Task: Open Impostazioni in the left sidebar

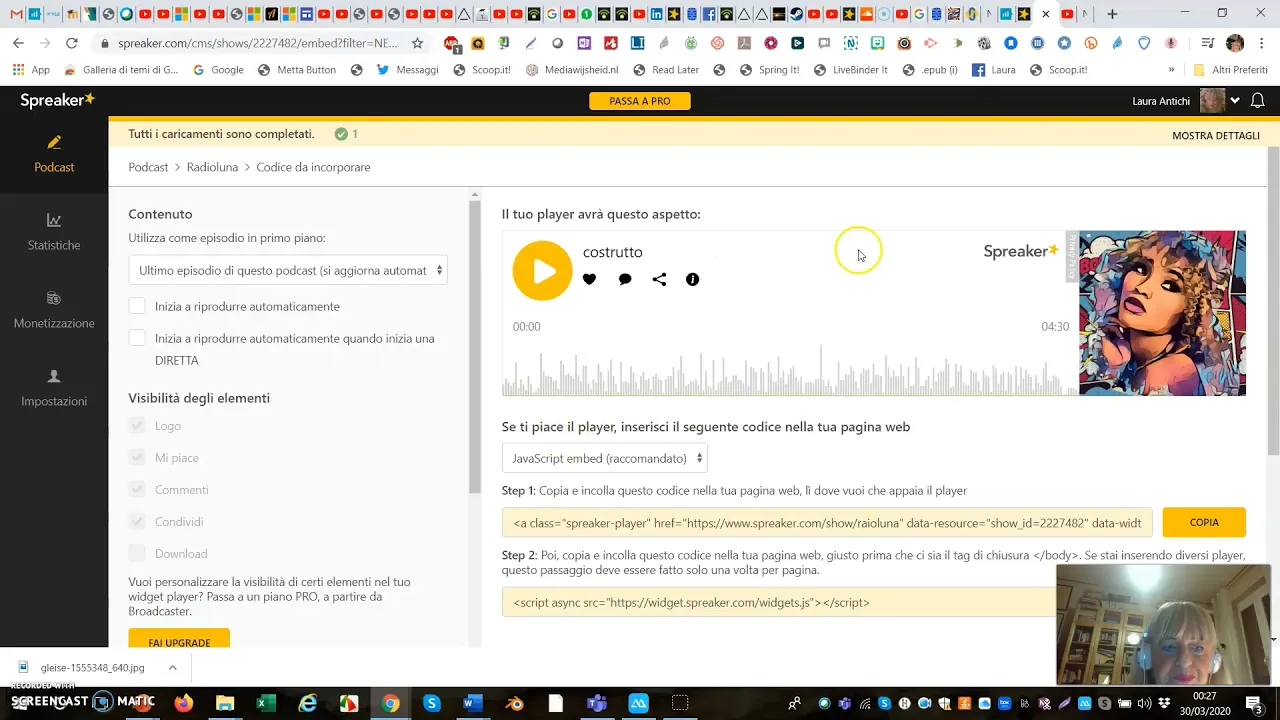Action: pos(54,388)
